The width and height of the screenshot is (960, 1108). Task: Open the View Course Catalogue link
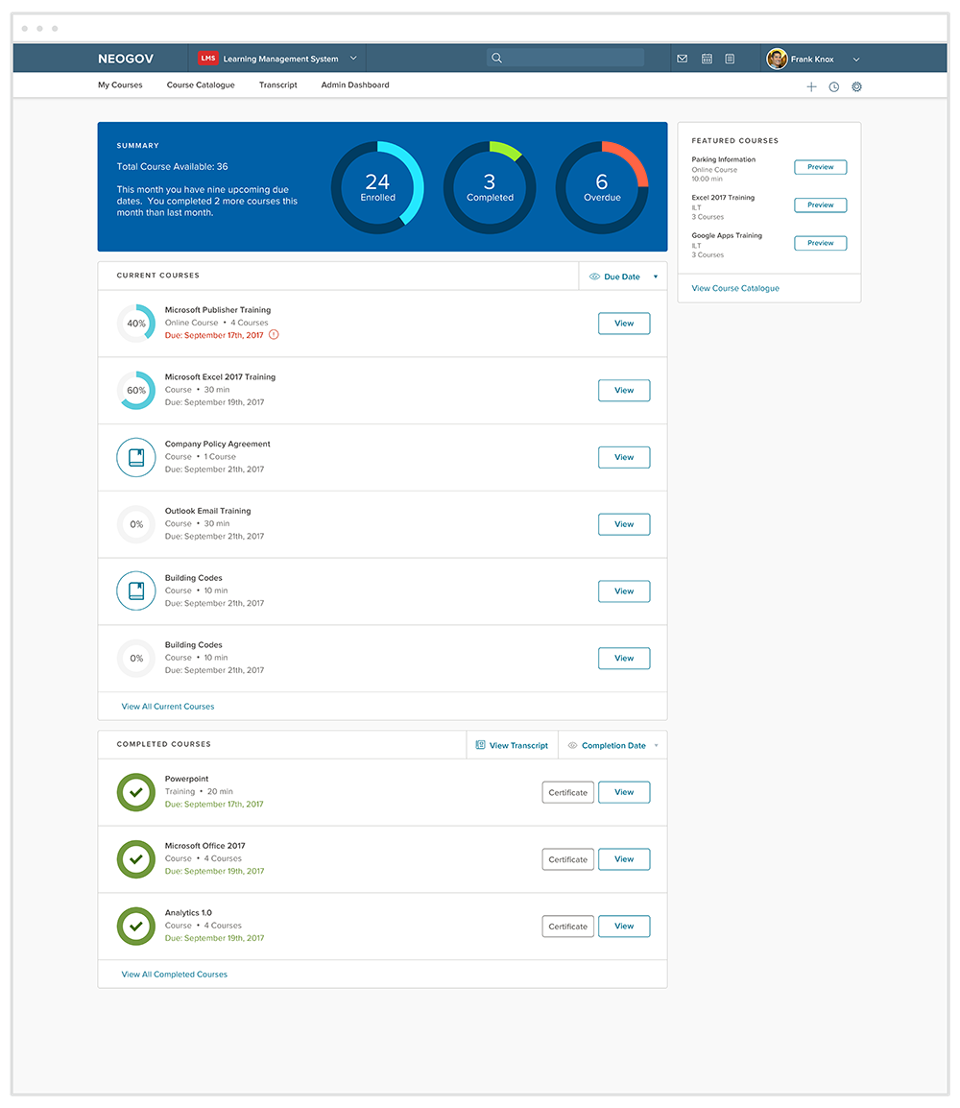coord(735,288)
